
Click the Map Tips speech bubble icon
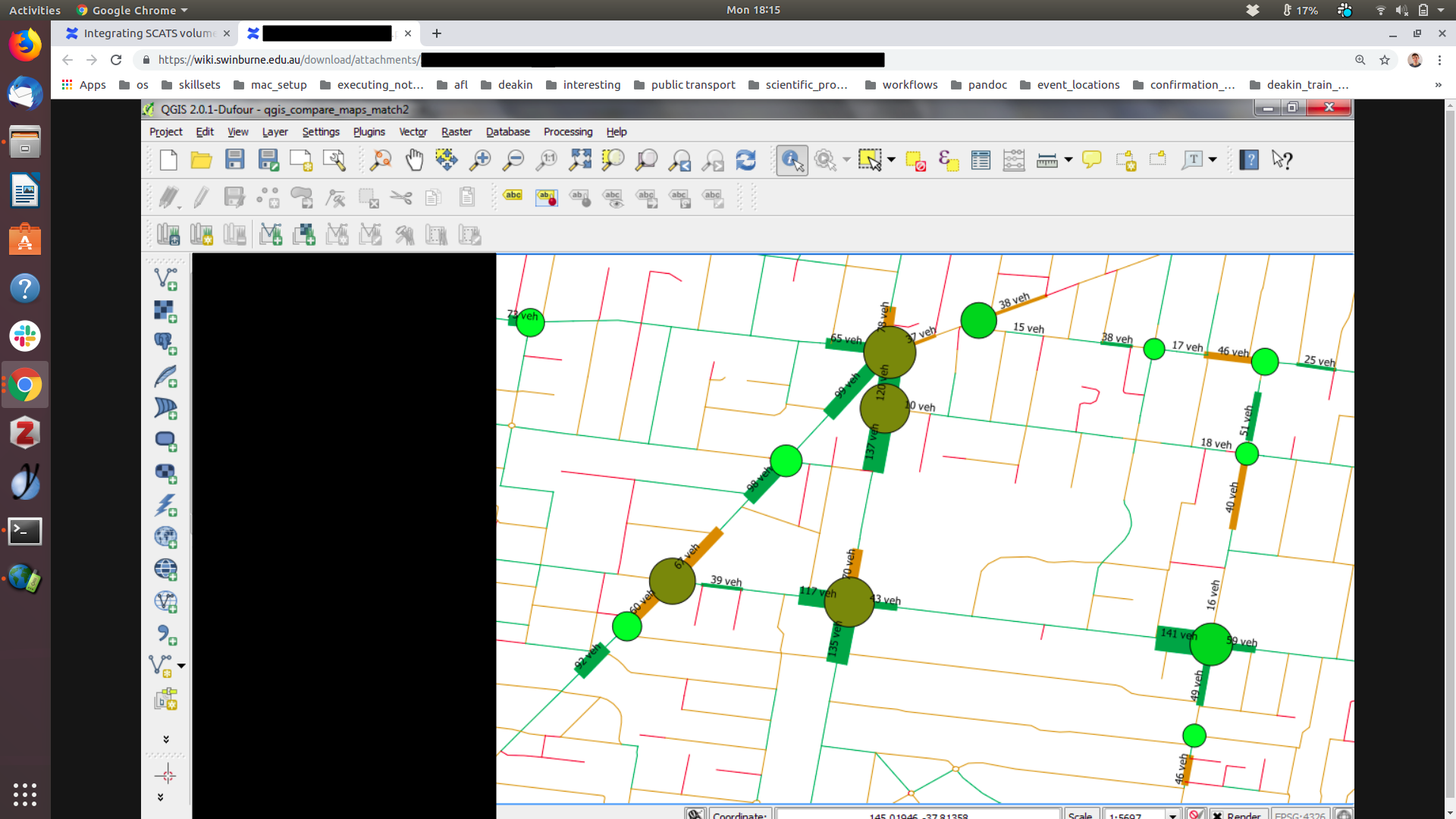click(x=1091, y=160)
